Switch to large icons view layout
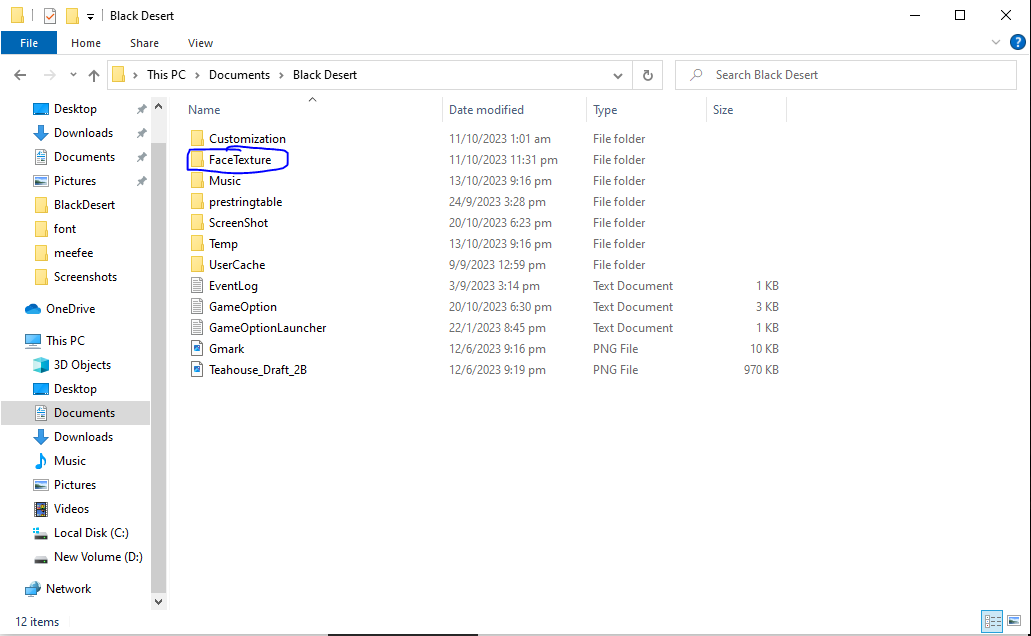 1015,621
